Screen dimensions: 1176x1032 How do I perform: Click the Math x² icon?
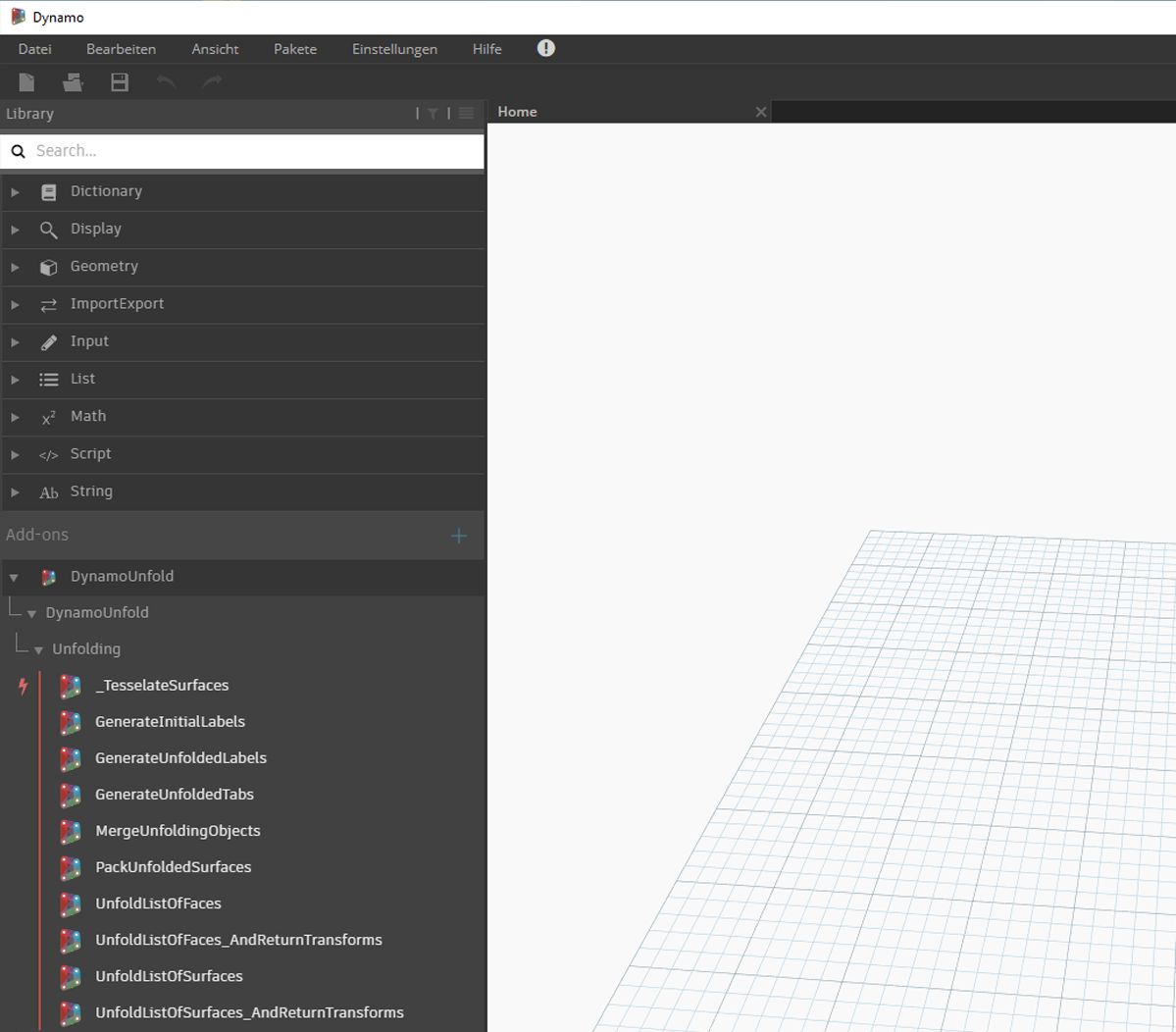coord(49,418)
